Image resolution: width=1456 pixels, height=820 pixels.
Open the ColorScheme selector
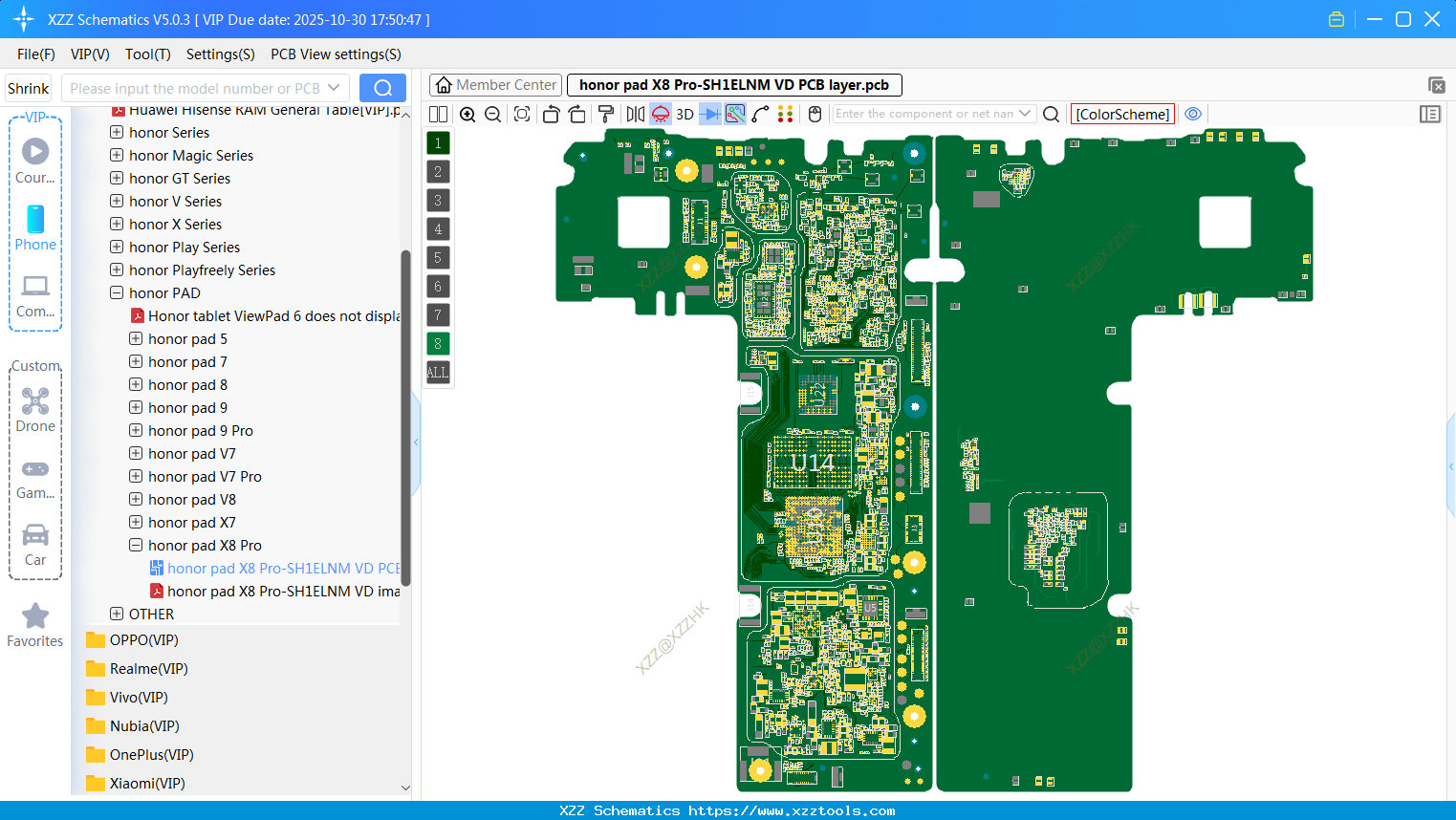1122,114
